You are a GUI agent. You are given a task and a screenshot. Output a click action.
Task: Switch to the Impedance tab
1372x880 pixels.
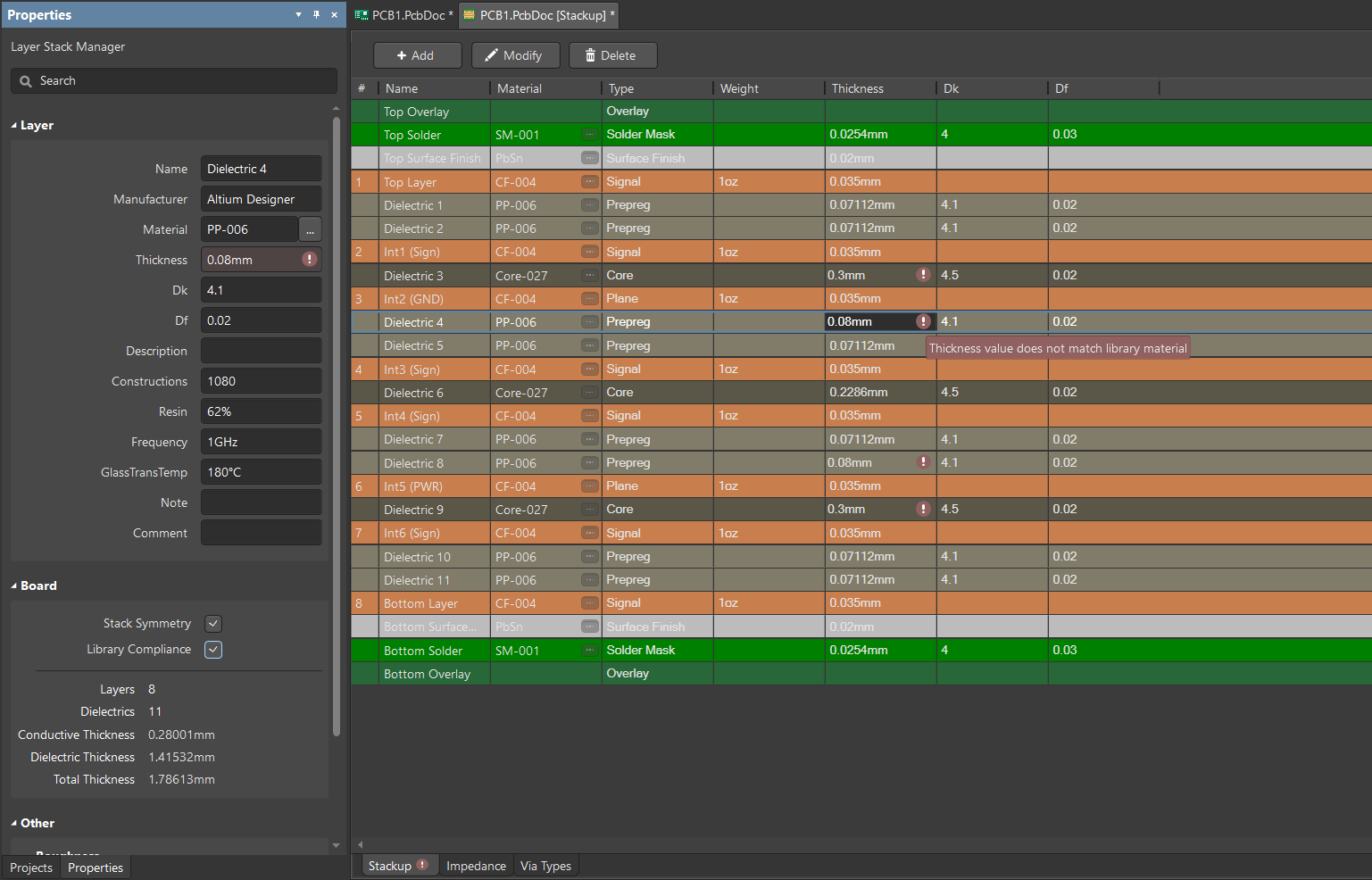coord(476,865)
